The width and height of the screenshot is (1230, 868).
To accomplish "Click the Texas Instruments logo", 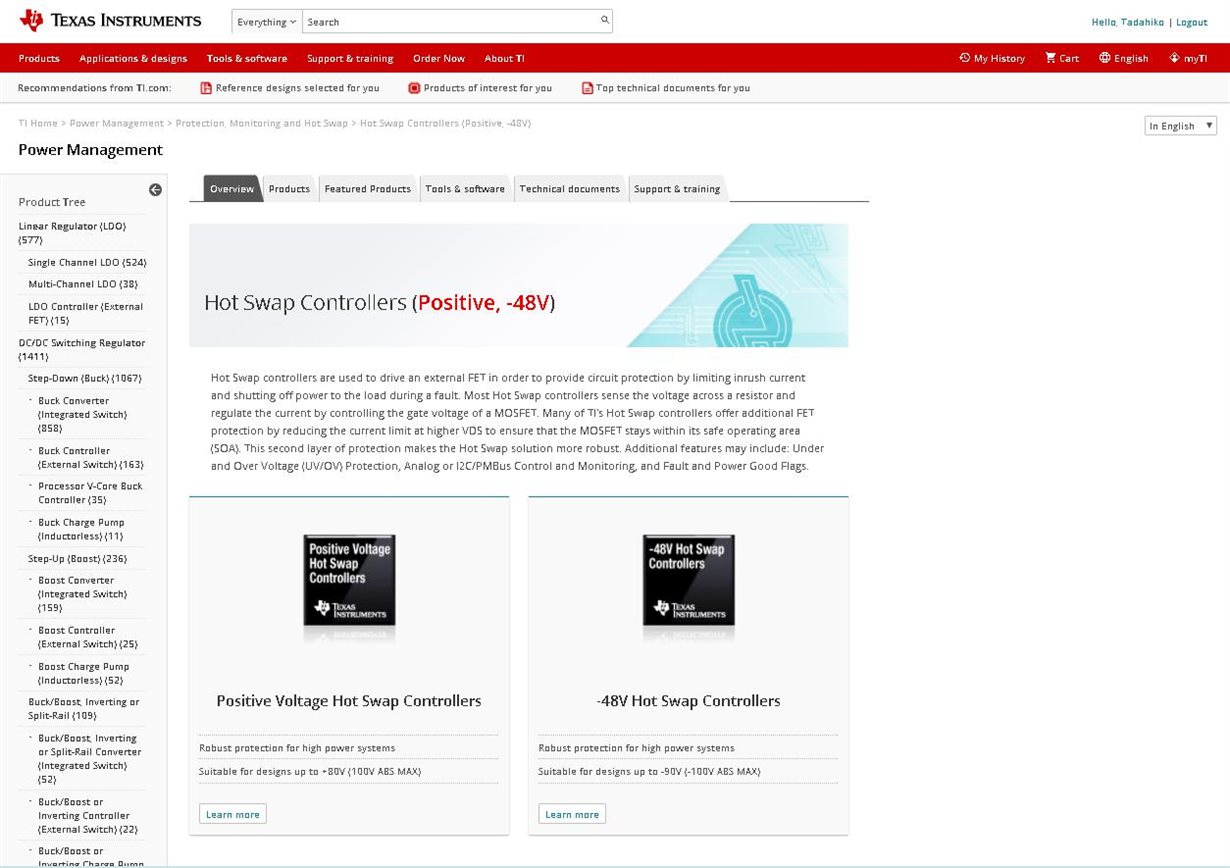I will click(110, 20).
